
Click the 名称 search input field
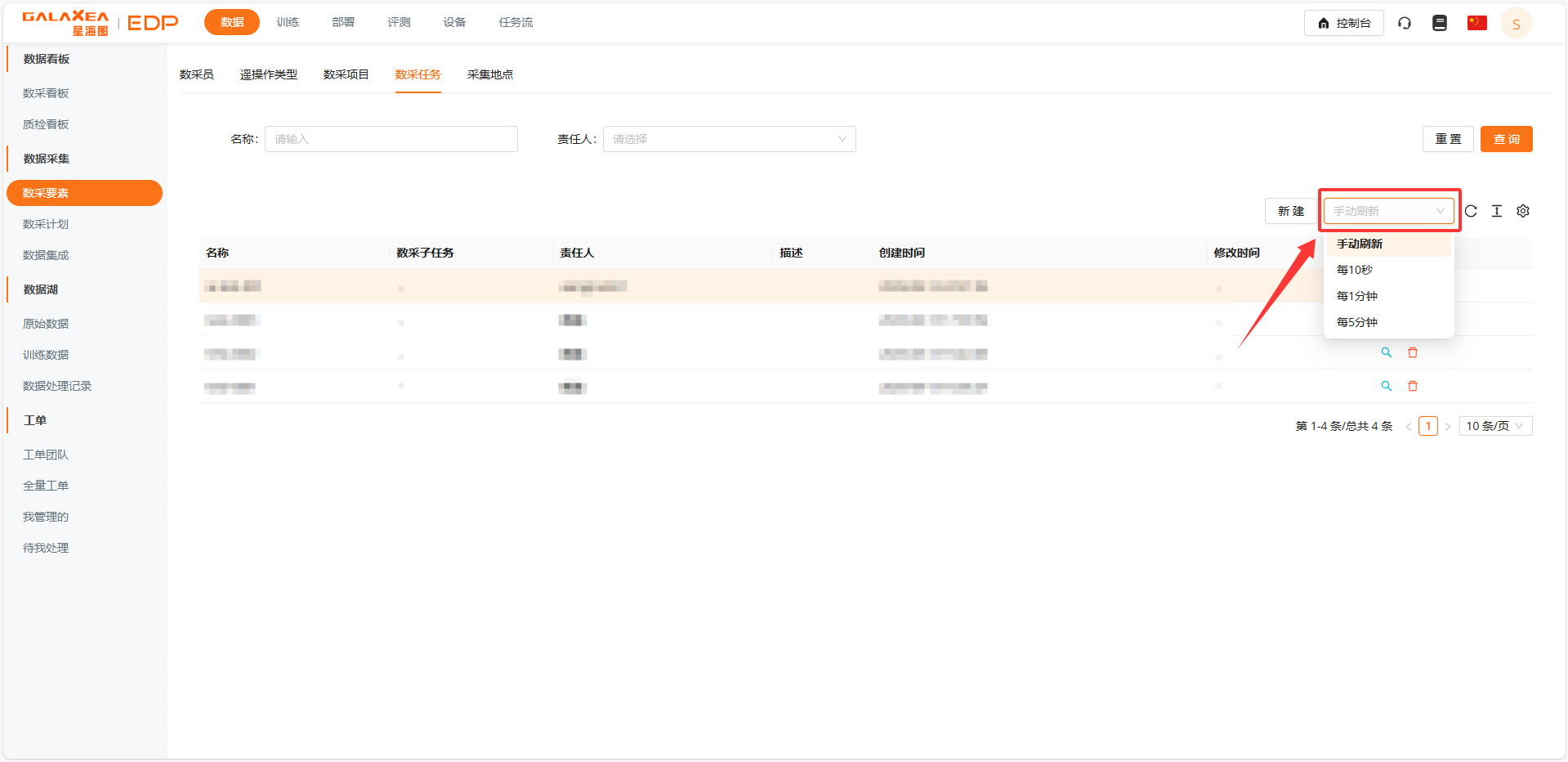(391, 139)
